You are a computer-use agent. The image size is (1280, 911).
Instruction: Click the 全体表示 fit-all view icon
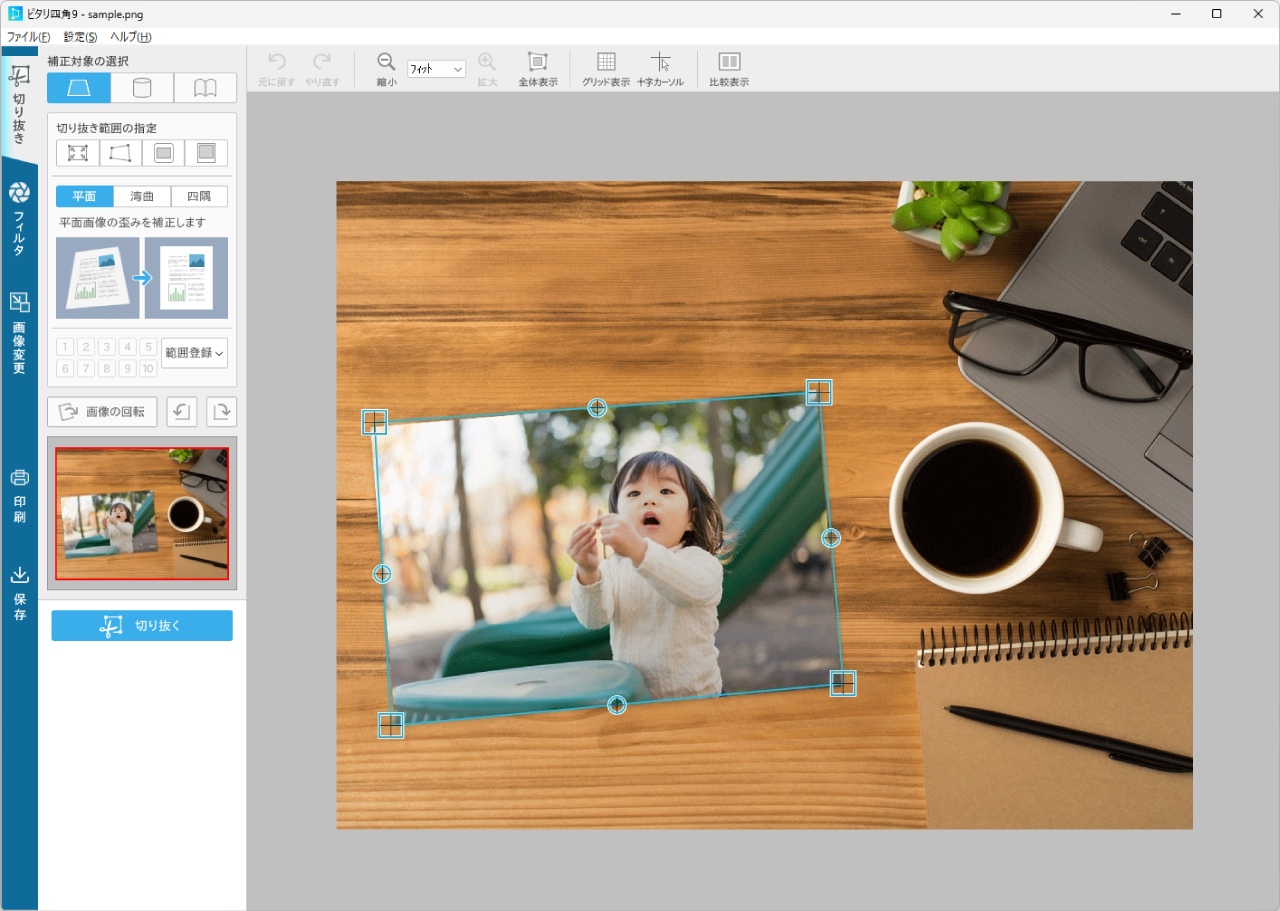[x=537, y=63]
